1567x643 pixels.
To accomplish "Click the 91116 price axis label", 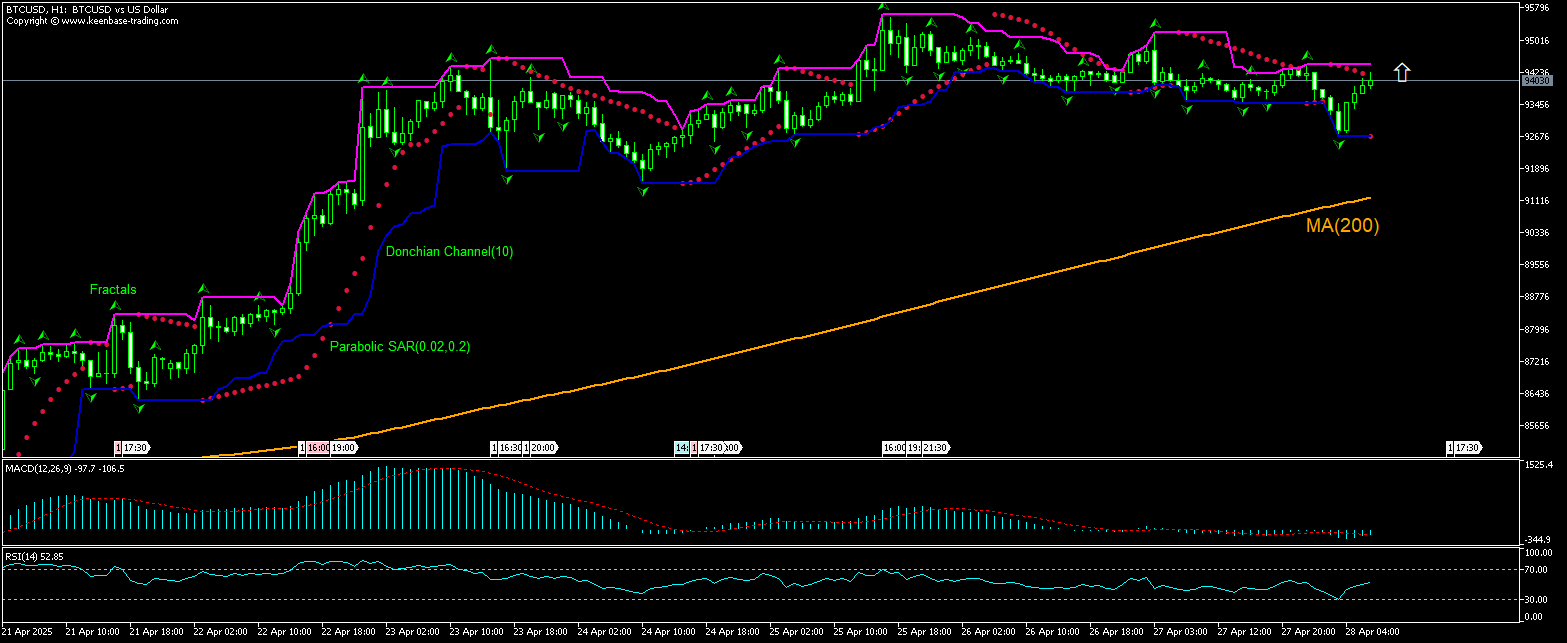I will (1535, 201).
